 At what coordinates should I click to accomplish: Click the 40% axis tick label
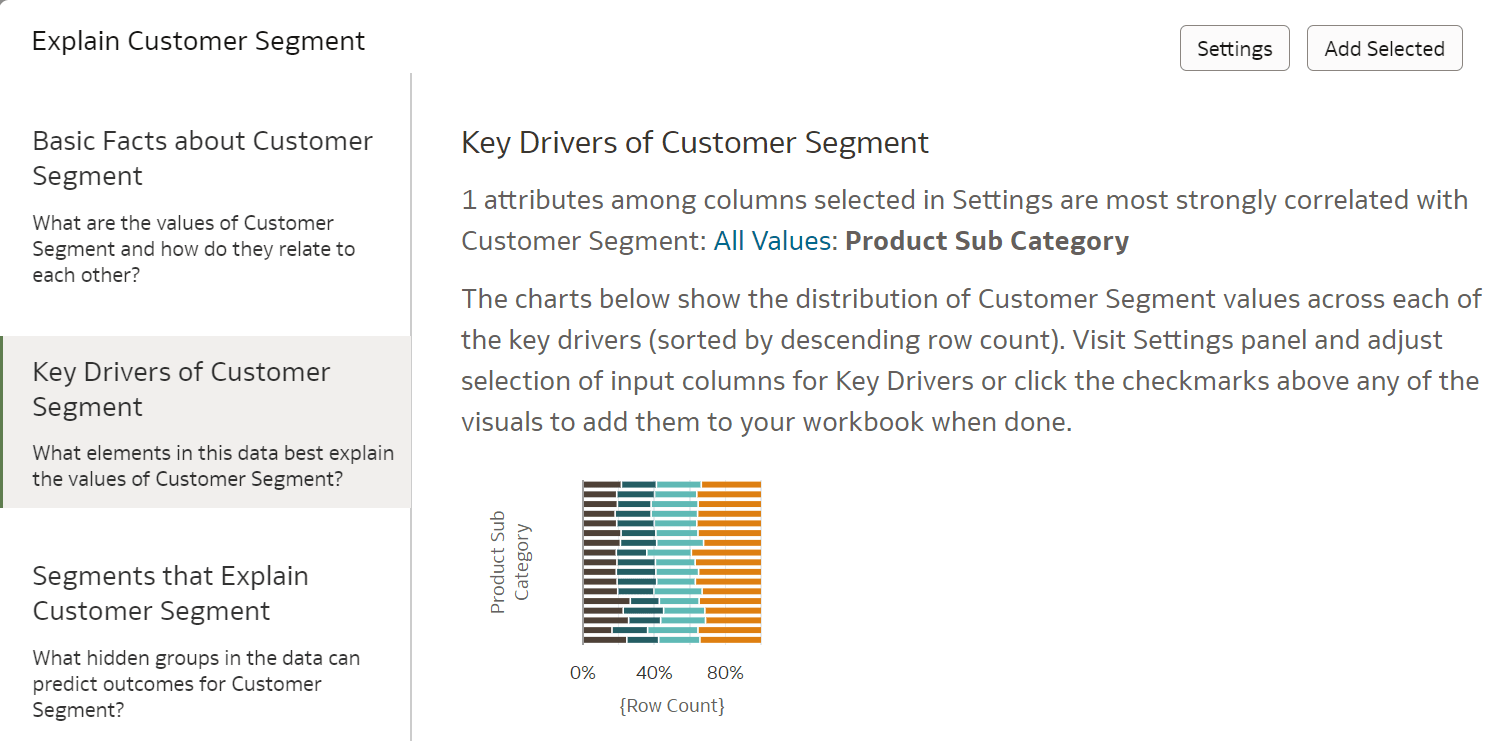click(654, 672)
